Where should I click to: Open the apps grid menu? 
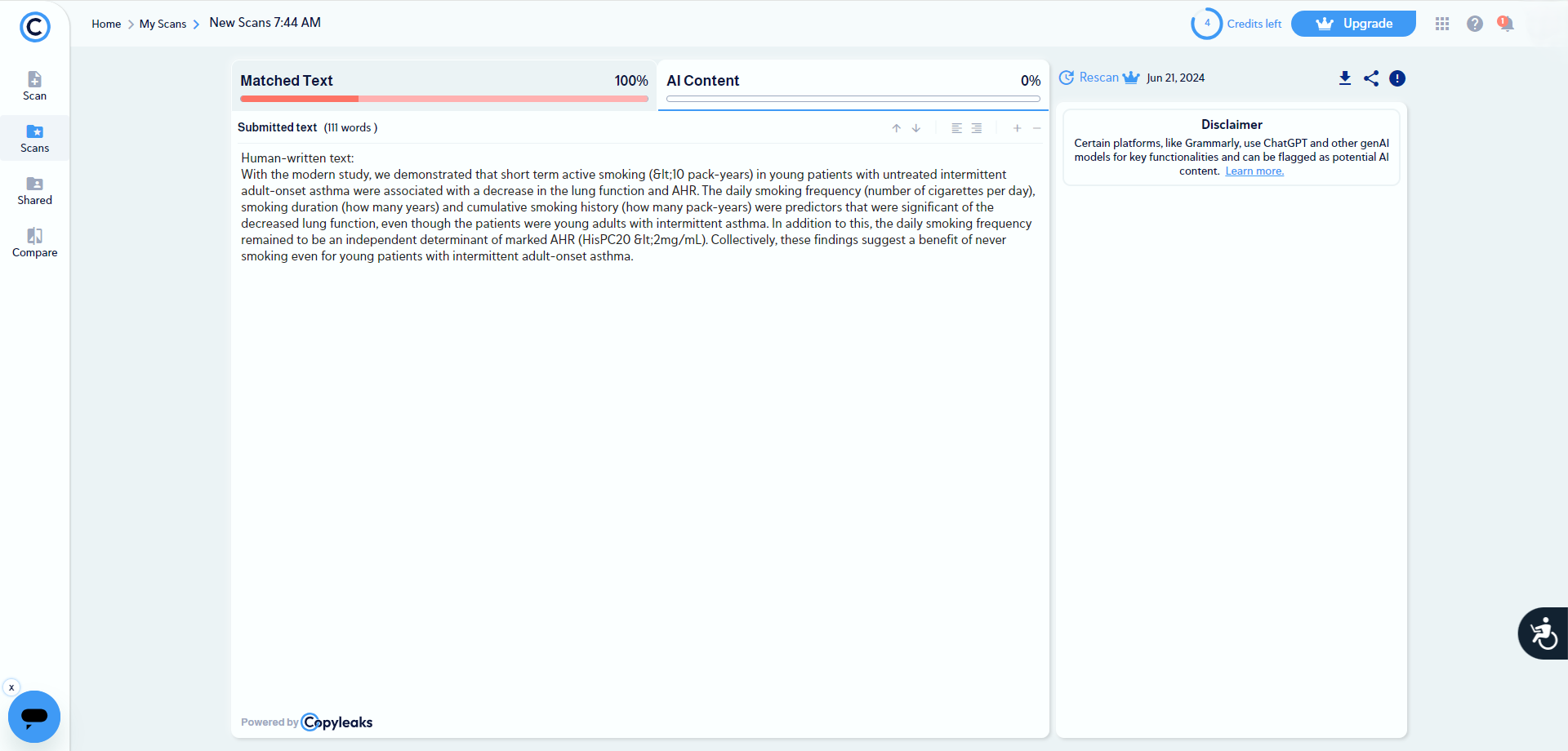coord(1442,24)
